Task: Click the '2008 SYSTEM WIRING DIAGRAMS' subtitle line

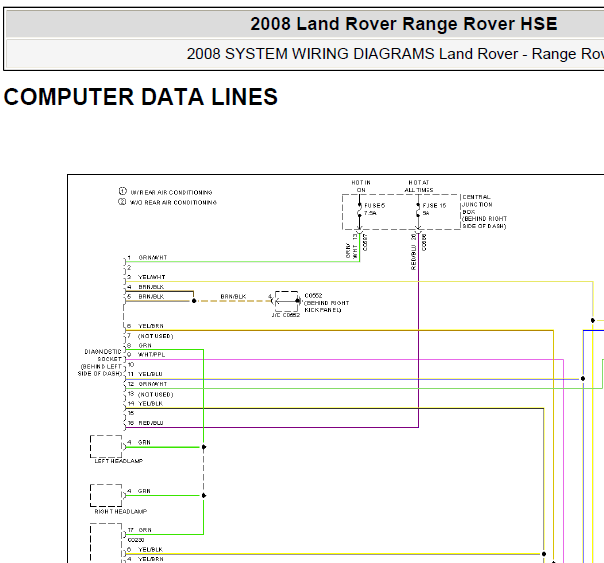Action: (x=395, y=54)
